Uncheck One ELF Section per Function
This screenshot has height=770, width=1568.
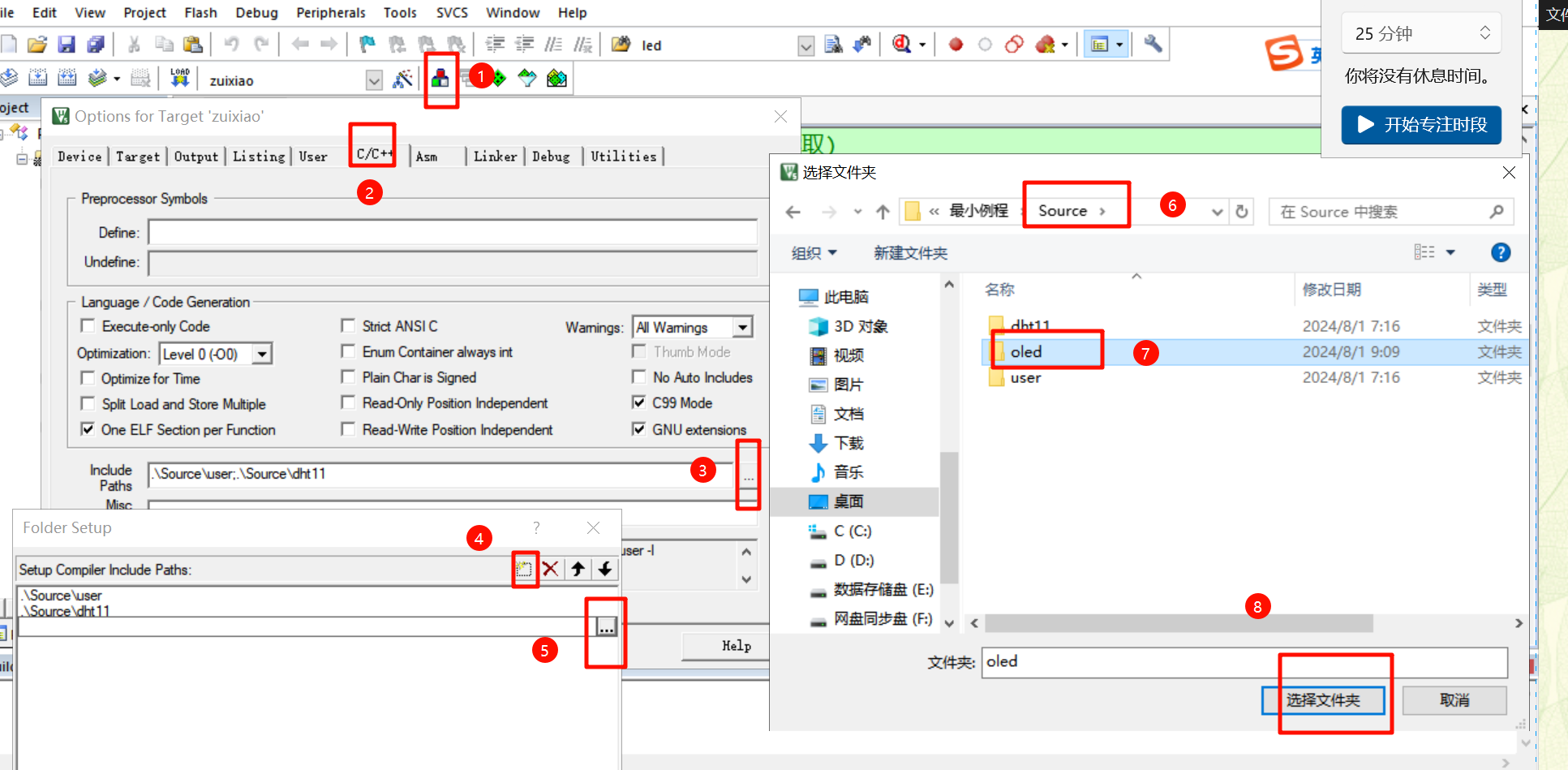(88, 428)
